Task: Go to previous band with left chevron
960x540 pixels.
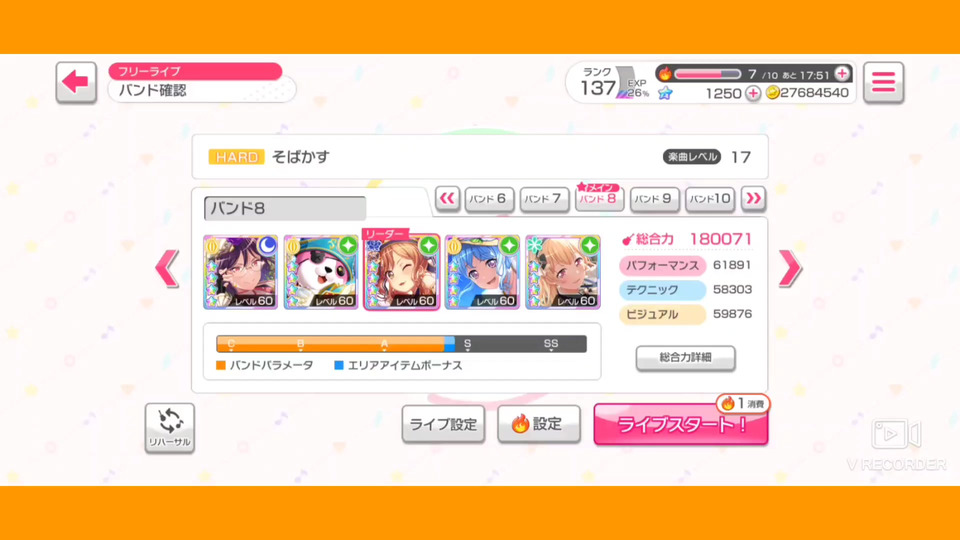Action: pos(167,268)
